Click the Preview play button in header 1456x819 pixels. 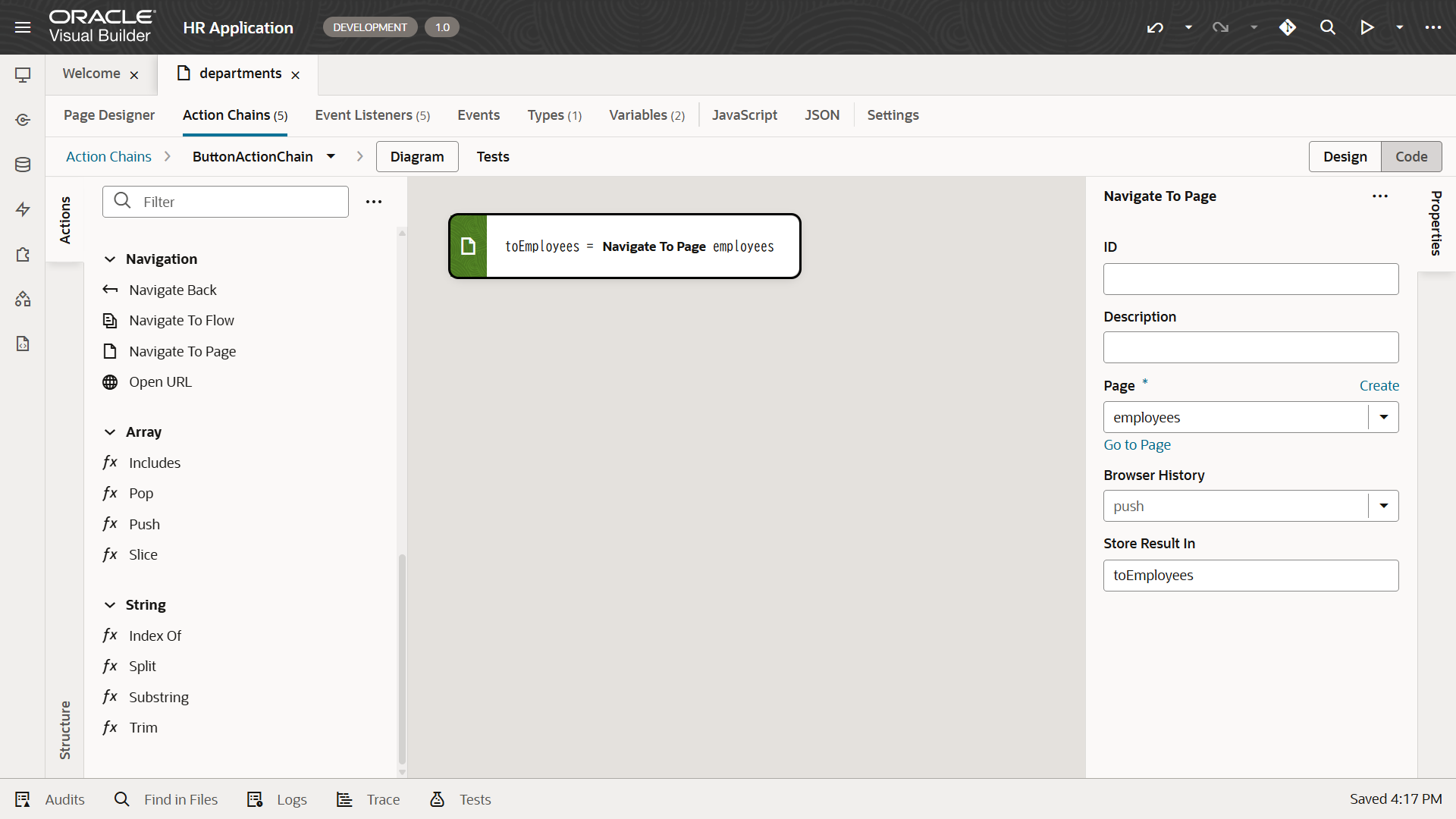pos(1367,27)
